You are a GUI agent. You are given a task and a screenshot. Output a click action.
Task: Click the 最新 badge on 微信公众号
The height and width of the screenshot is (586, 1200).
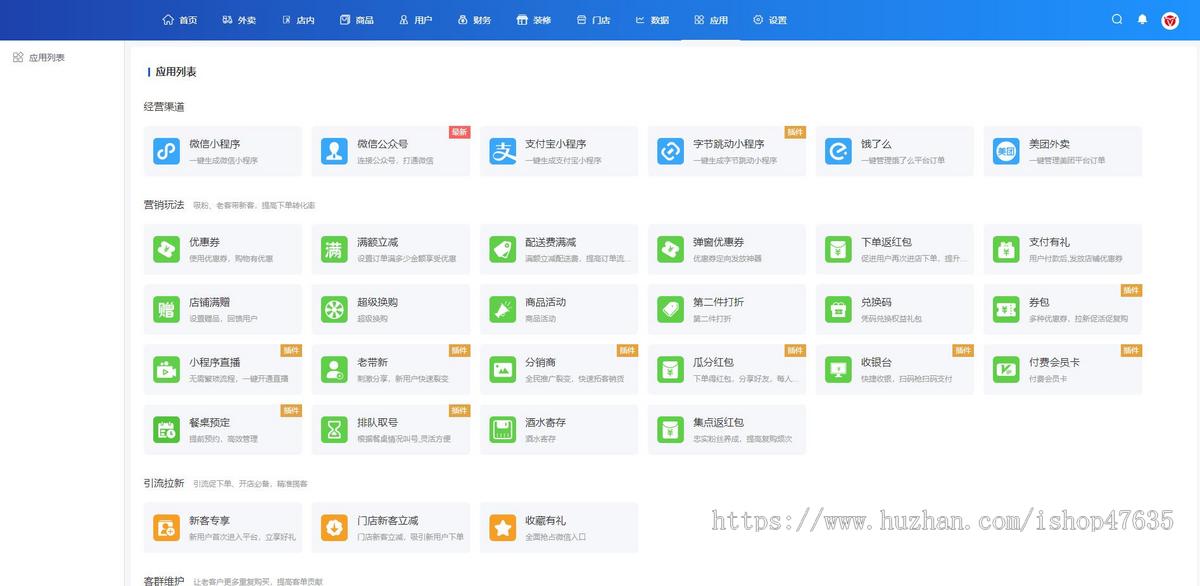pyautogui.click(x=459, y=131)
